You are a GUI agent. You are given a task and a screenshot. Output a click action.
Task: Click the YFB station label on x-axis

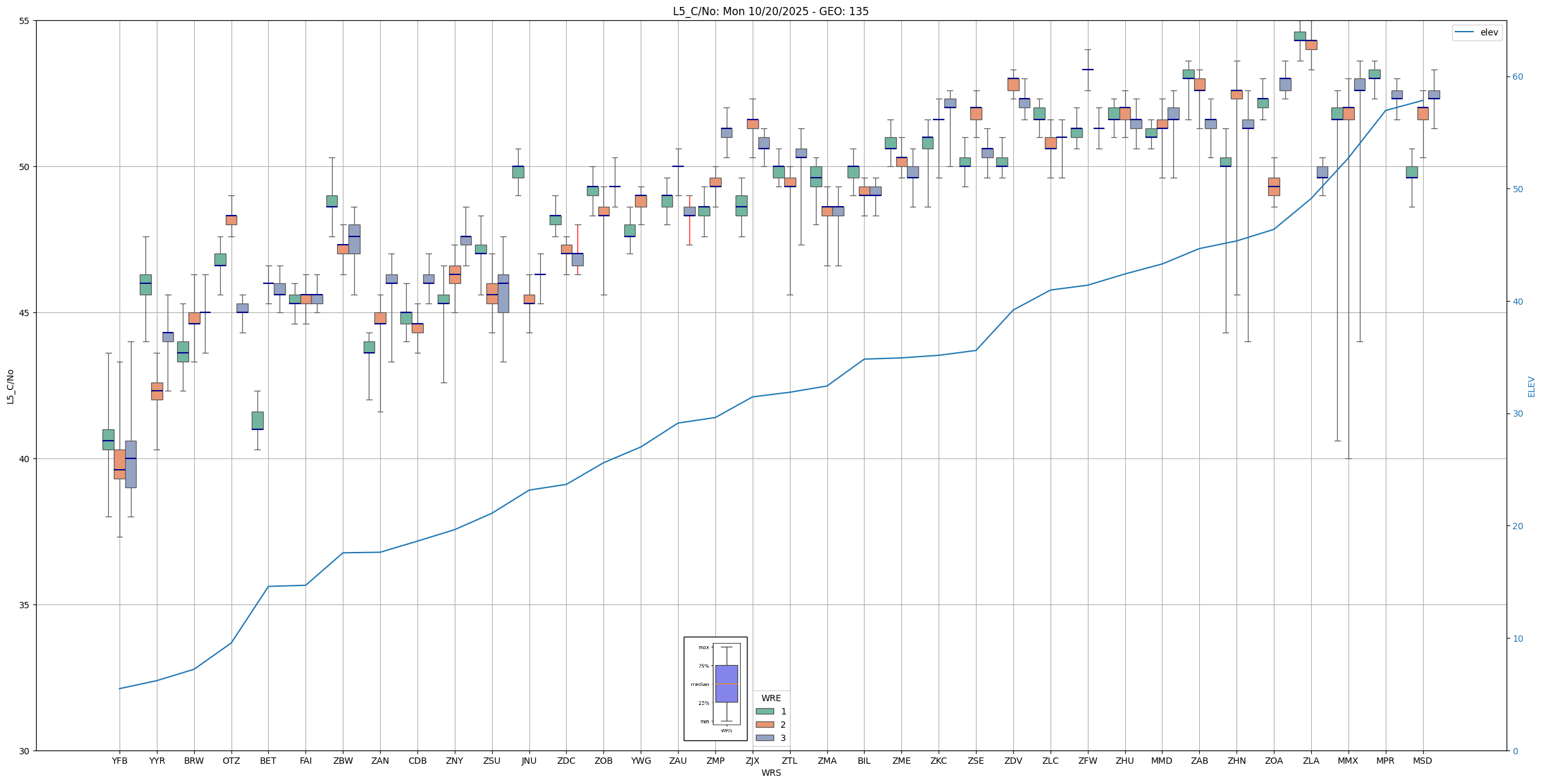120,761
